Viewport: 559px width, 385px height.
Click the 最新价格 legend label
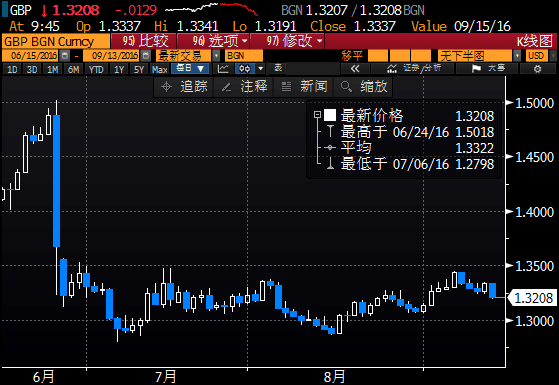click(x=372, y=116)
